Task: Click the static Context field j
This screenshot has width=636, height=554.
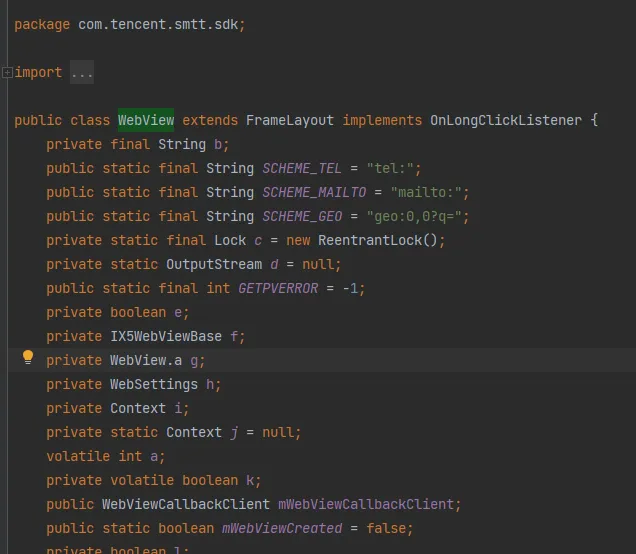Action: pyautogui.click(x=234, y=432)
